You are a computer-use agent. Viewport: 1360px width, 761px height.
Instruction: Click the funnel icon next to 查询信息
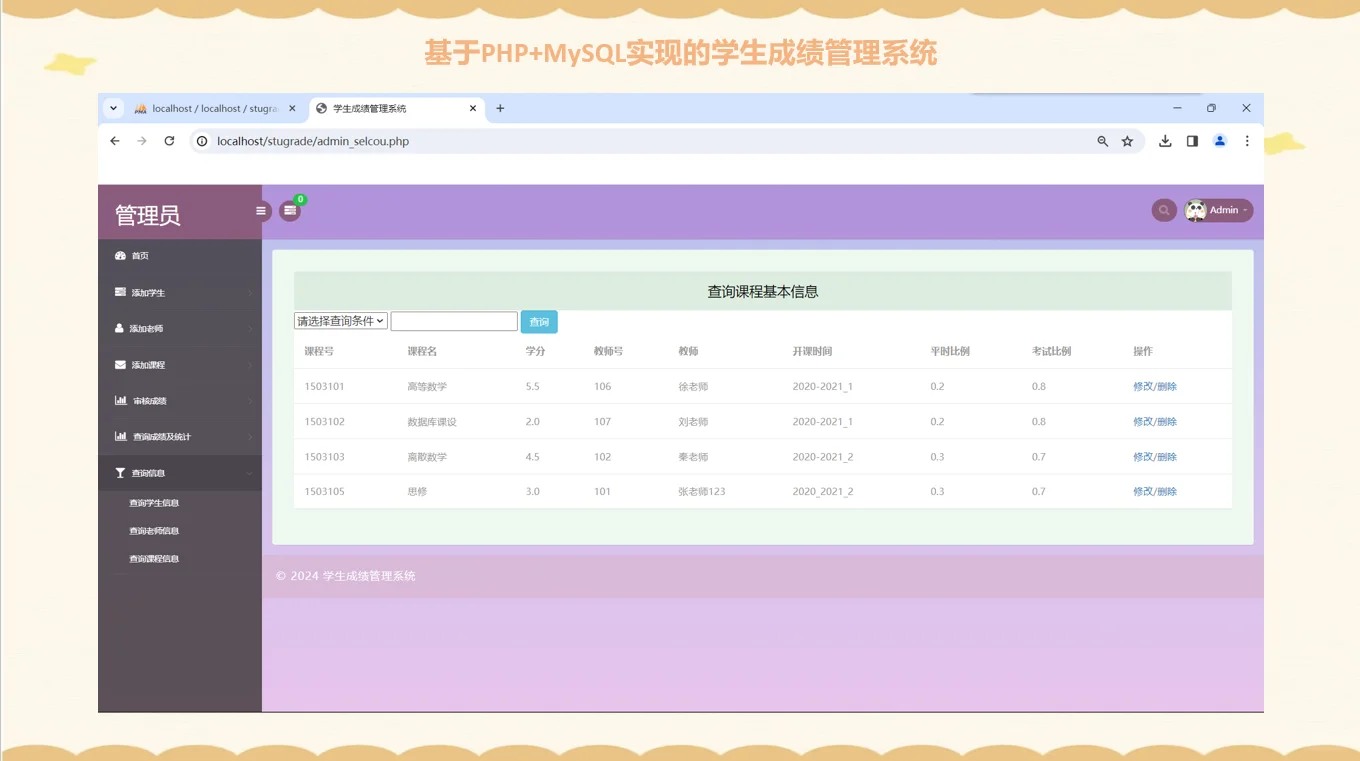(x=121, y=472)
